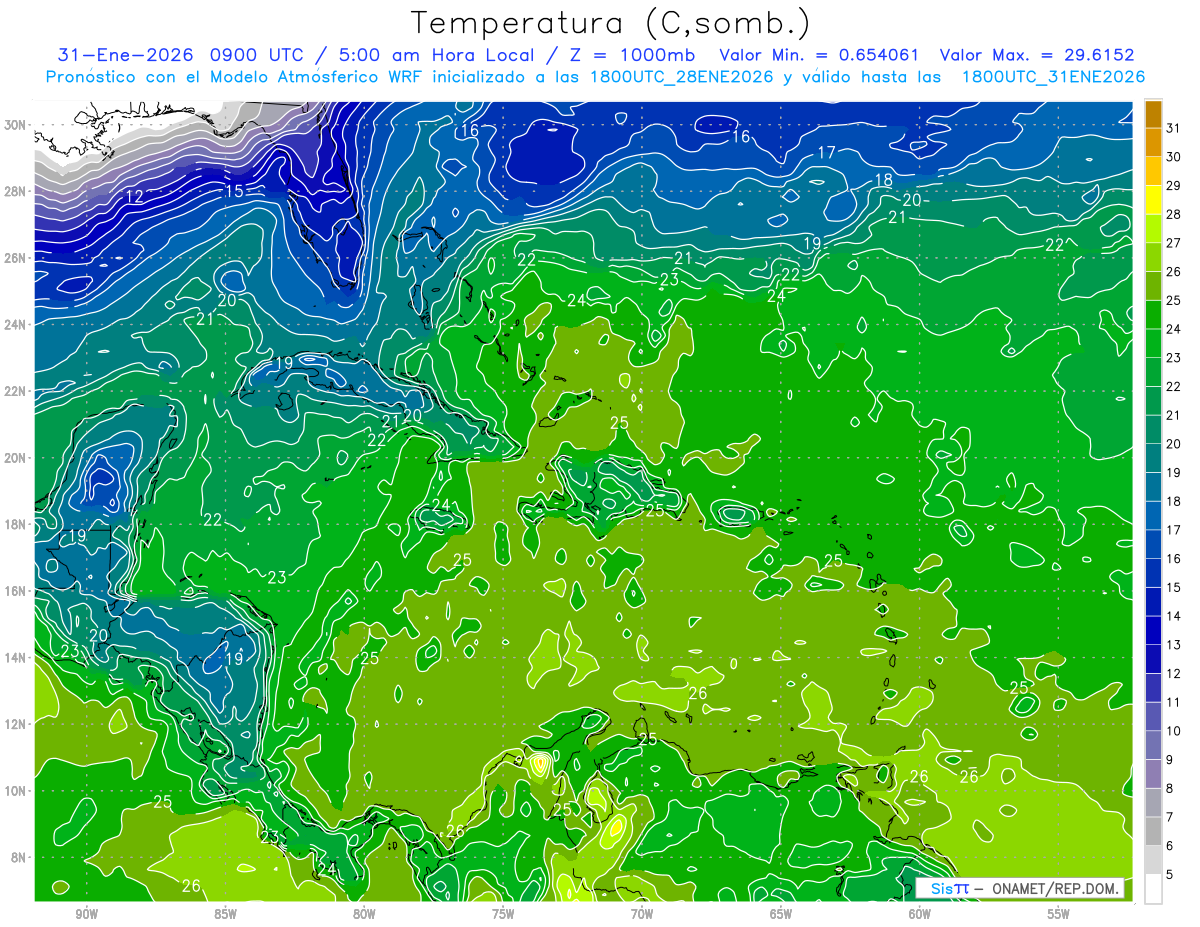Image resolution: width=1200 pixels, height=927 pixels.
Task: Click the '14N' latitude axis label
Action: pos(17,657)
